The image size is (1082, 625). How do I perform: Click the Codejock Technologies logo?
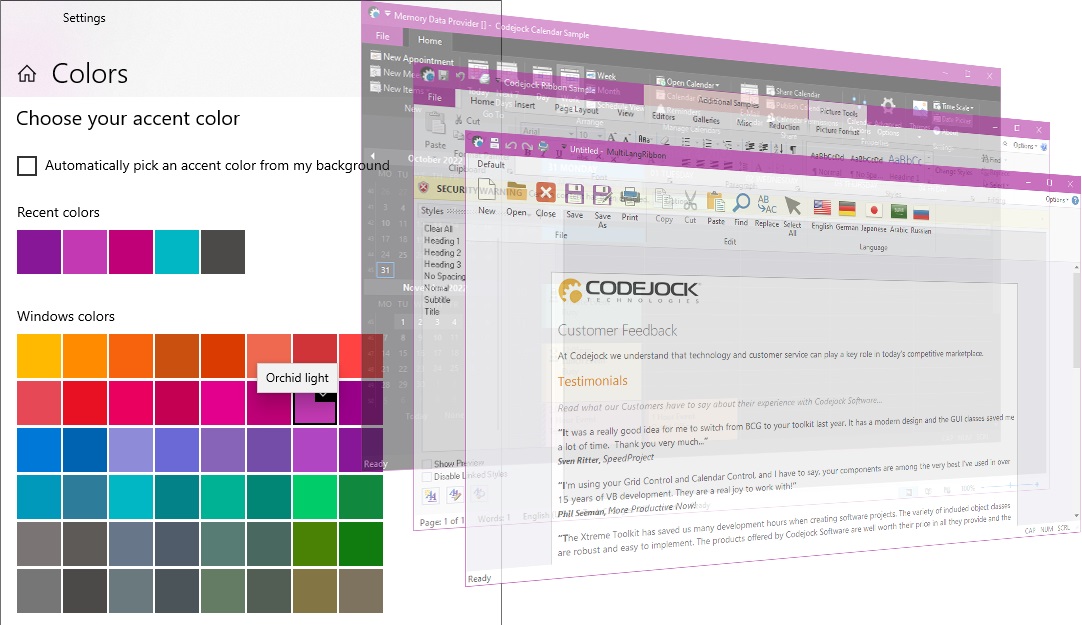(x=629, y=291)
